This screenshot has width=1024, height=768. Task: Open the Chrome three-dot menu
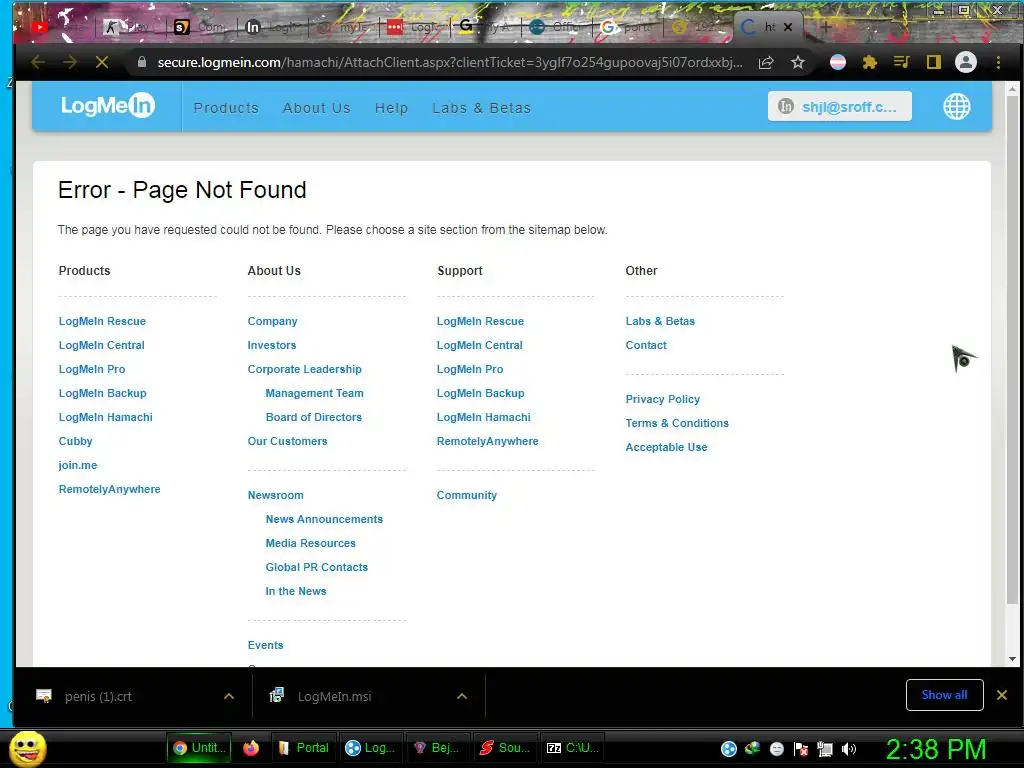pos(998,63)
